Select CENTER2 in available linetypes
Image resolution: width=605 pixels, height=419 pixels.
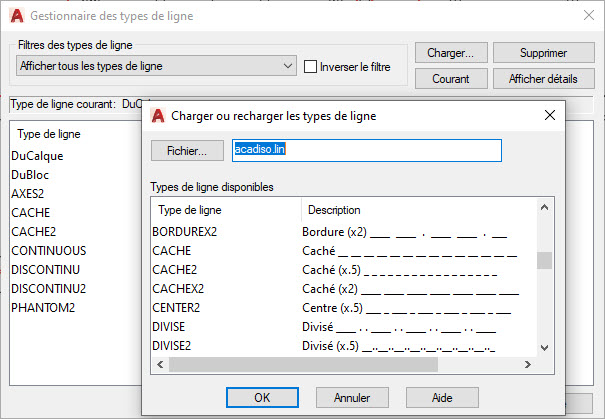[176, 308]
